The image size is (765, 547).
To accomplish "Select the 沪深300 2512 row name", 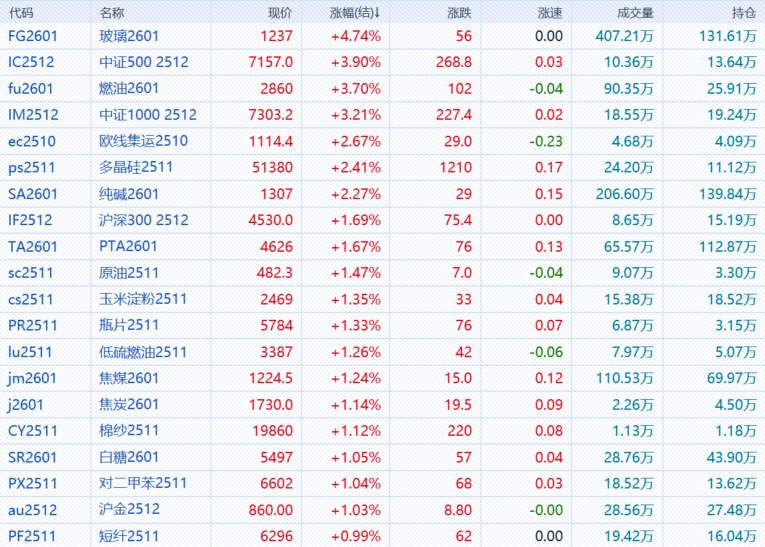I will [x=144, y=220].
